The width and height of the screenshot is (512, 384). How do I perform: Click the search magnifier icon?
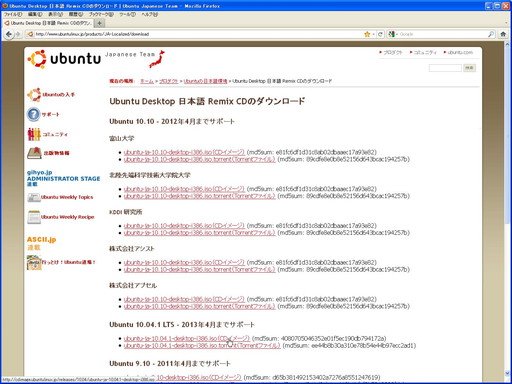[491, 34]
